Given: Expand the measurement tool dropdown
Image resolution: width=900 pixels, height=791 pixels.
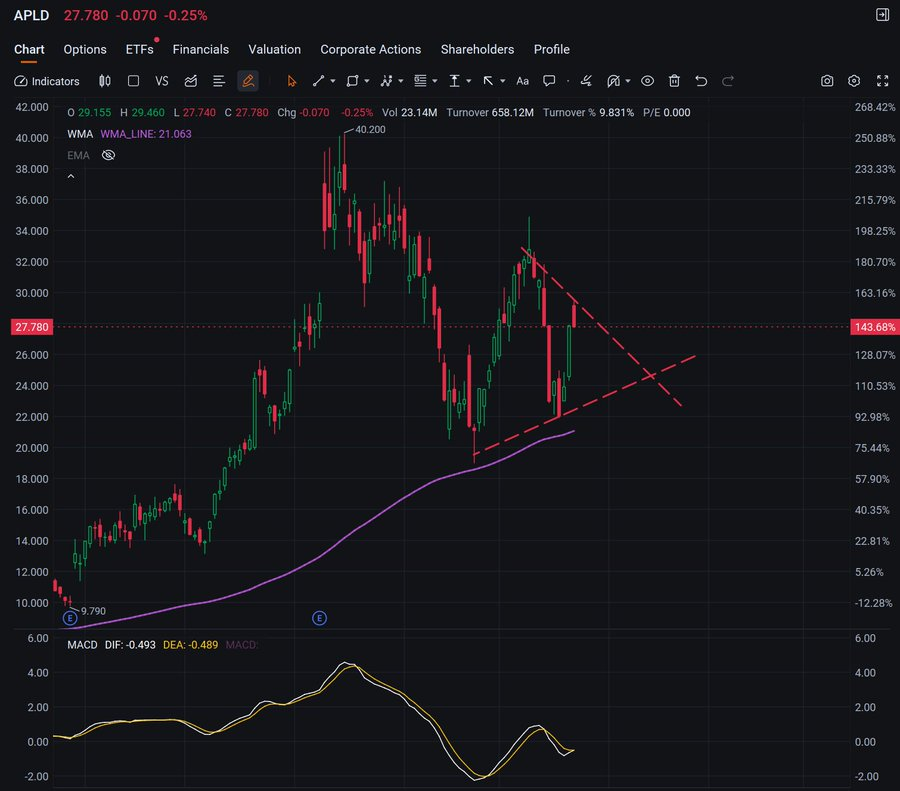Looking at the screenshot, I should coord(468,81).
